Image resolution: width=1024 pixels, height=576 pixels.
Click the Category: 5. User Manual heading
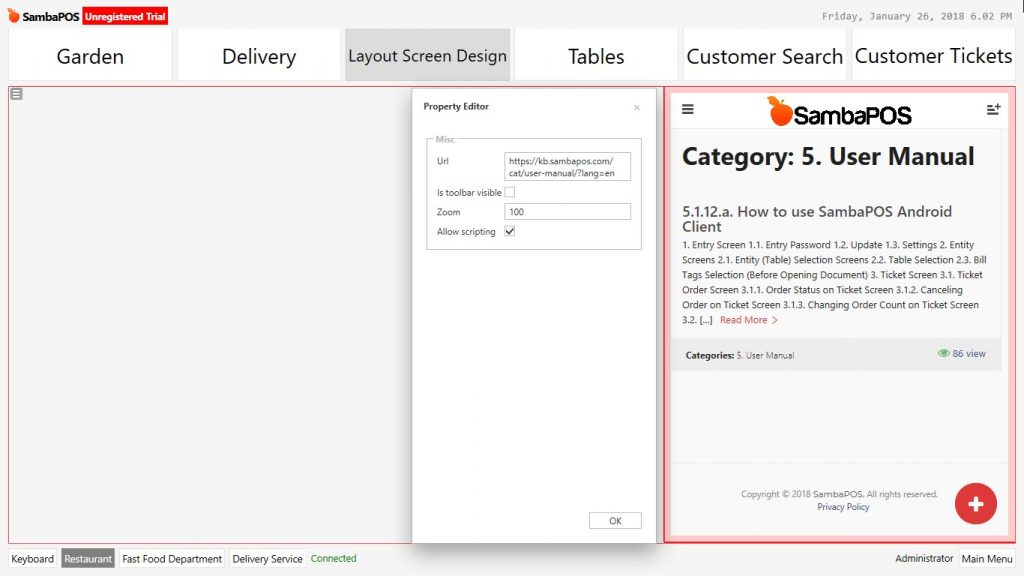click(828, 156)
